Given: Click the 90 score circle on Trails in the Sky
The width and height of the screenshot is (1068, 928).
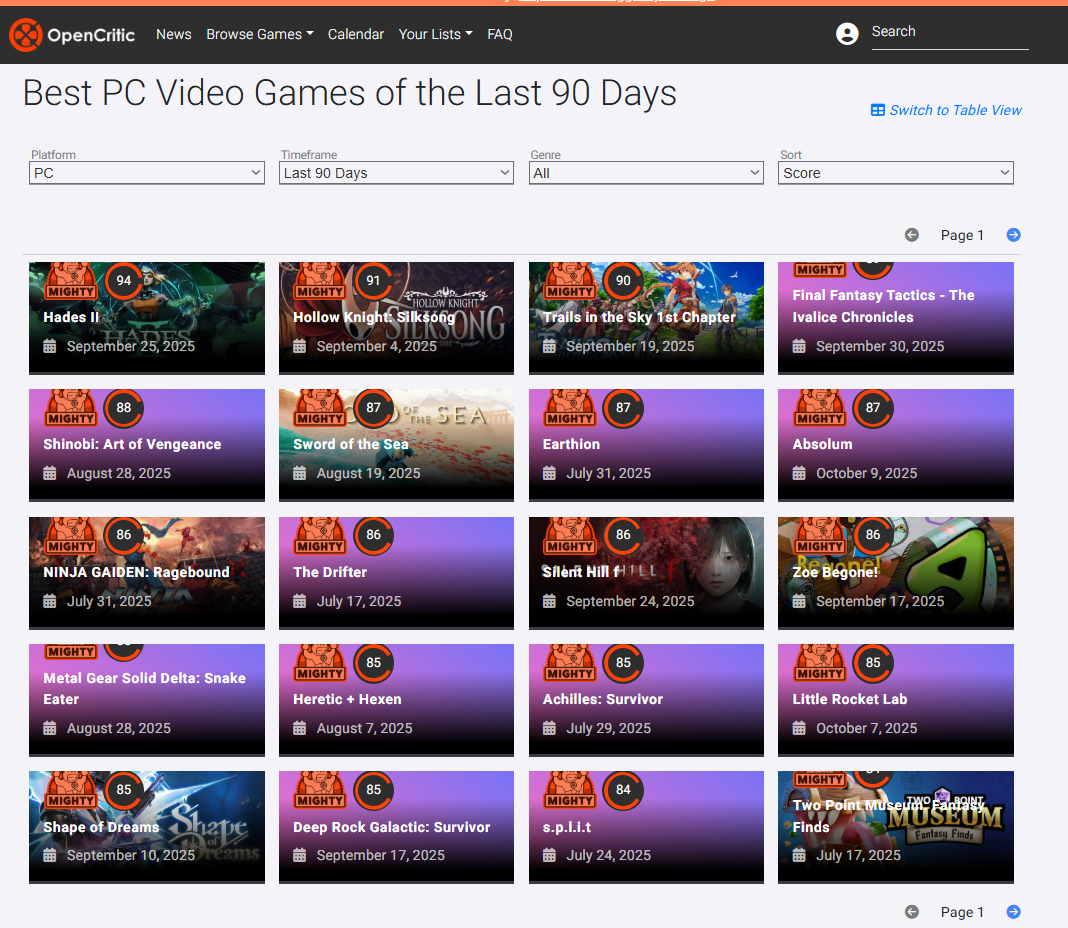Looking at the screenshot, I should click(623, 281).
